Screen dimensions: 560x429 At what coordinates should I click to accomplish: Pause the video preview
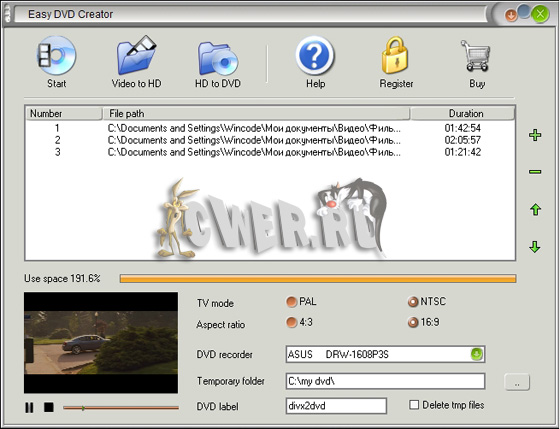click(29, 407)
